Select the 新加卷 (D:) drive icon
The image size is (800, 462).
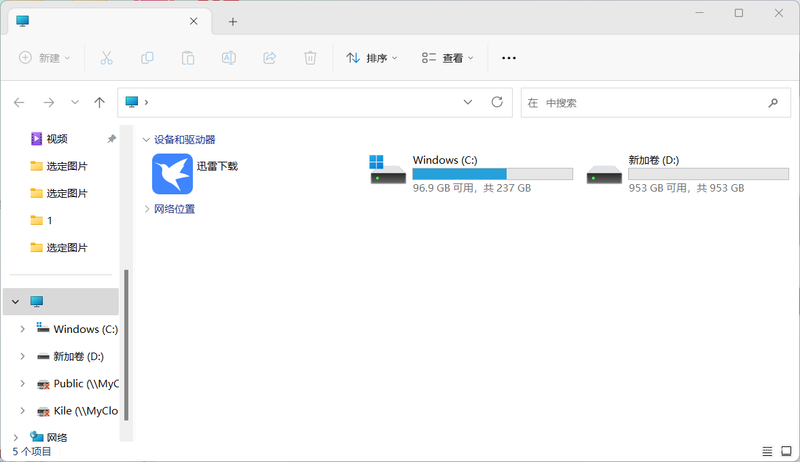[604, 174]
